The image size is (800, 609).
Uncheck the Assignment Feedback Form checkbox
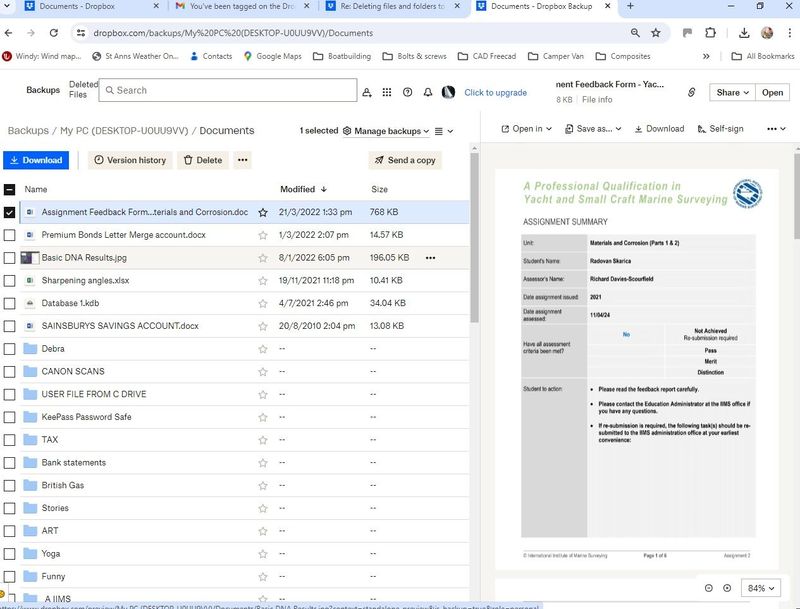pyautogui.click(x=10, y=212)
